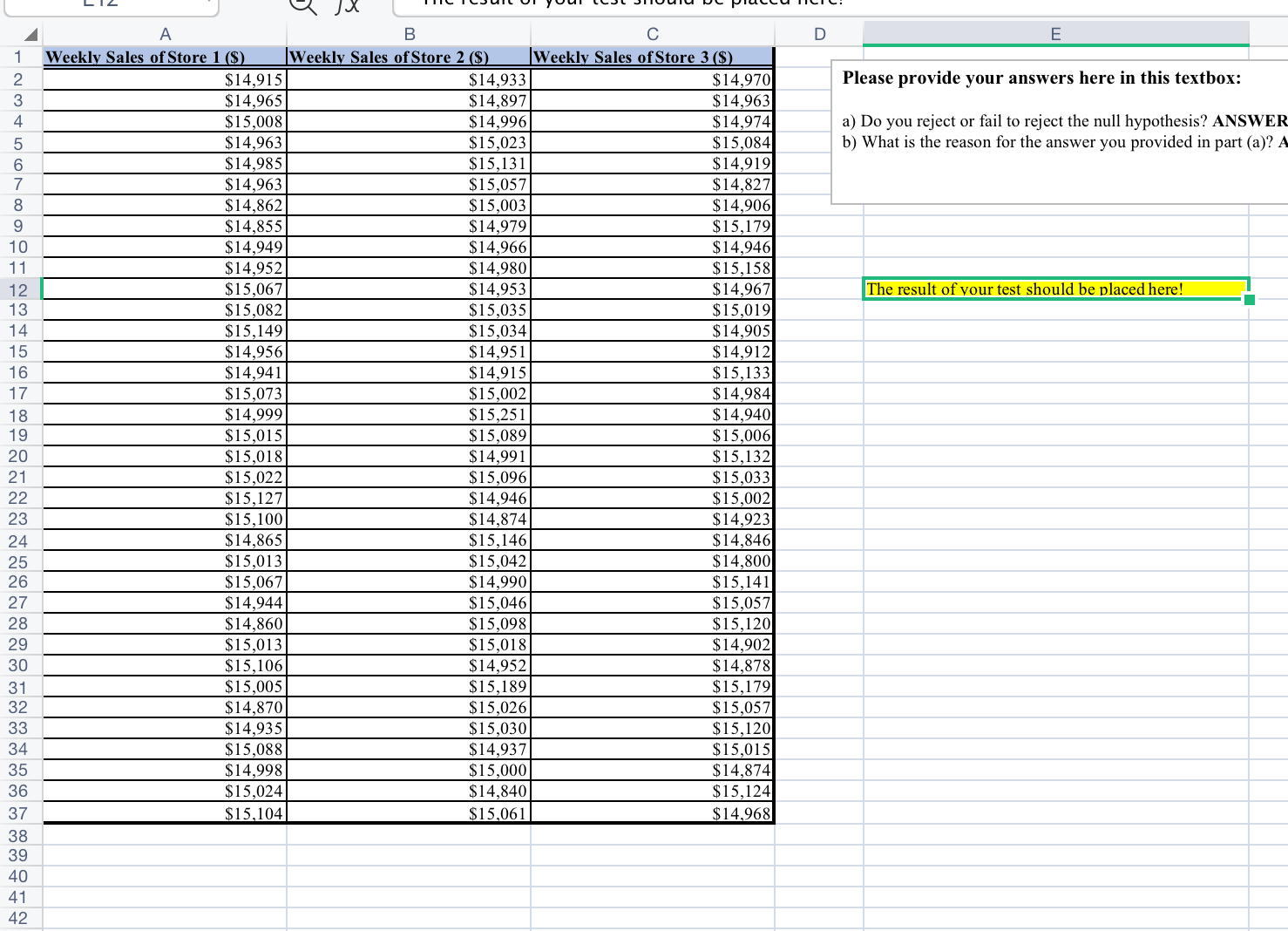Select cell with value $14,878
This screenshot has height=931, width=1288.
click(x=653, y=665)
